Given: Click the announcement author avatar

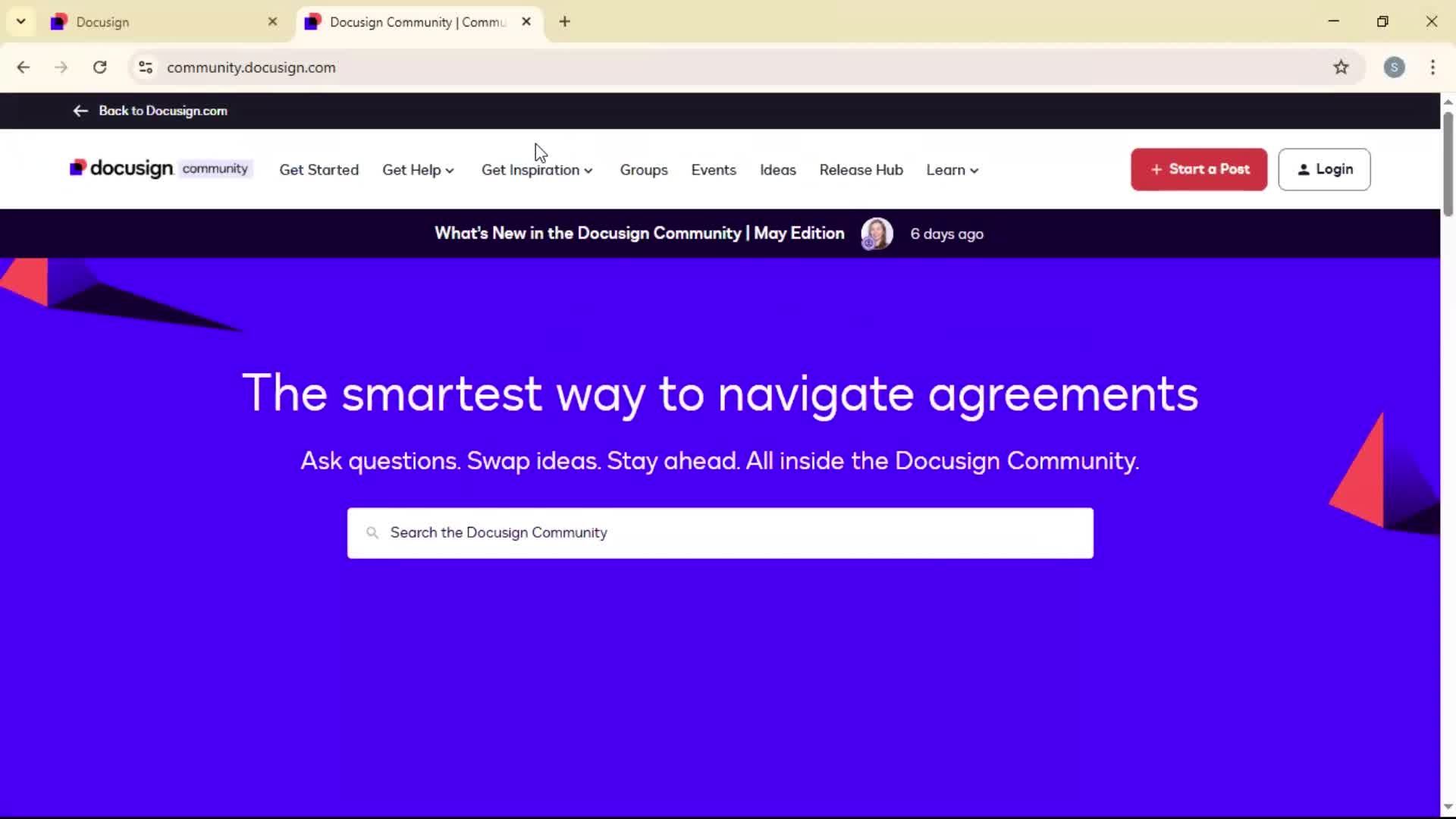Looking at the screenshot, I should click(877, 234).
